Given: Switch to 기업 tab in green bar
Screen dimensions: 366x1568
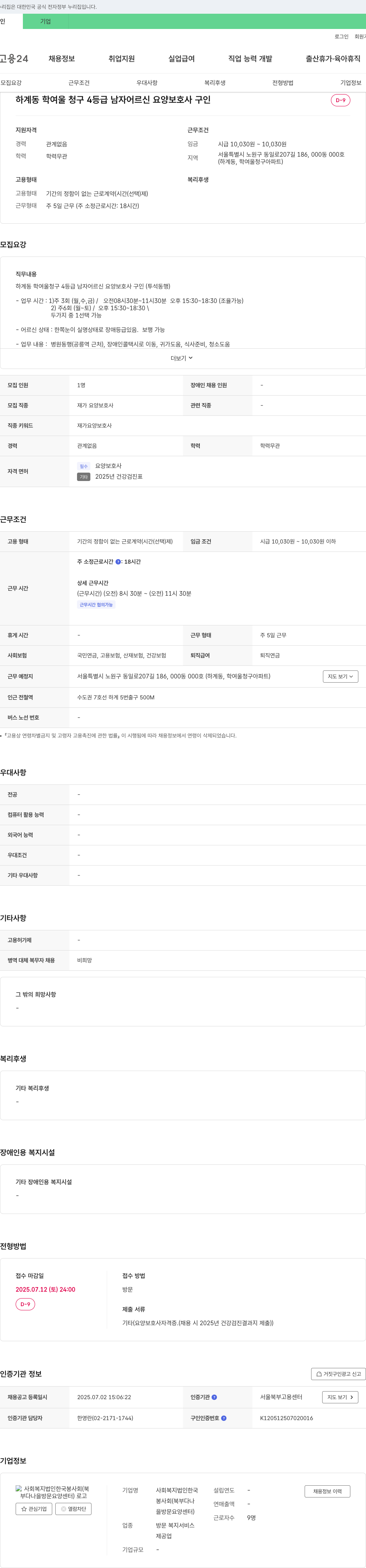Looking at the screenshot, I should (46, 21).
